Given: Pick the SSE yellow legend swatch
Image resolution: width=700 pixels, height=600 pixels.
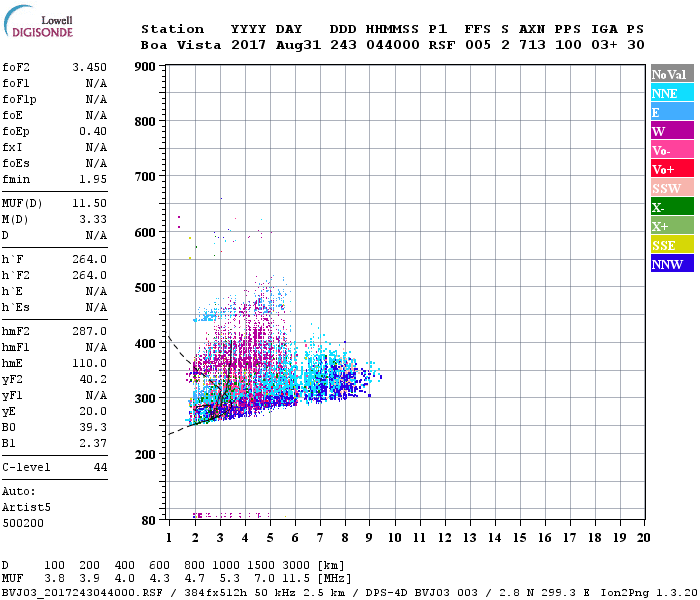Looking at the screenshot, I should coord(671,245).
